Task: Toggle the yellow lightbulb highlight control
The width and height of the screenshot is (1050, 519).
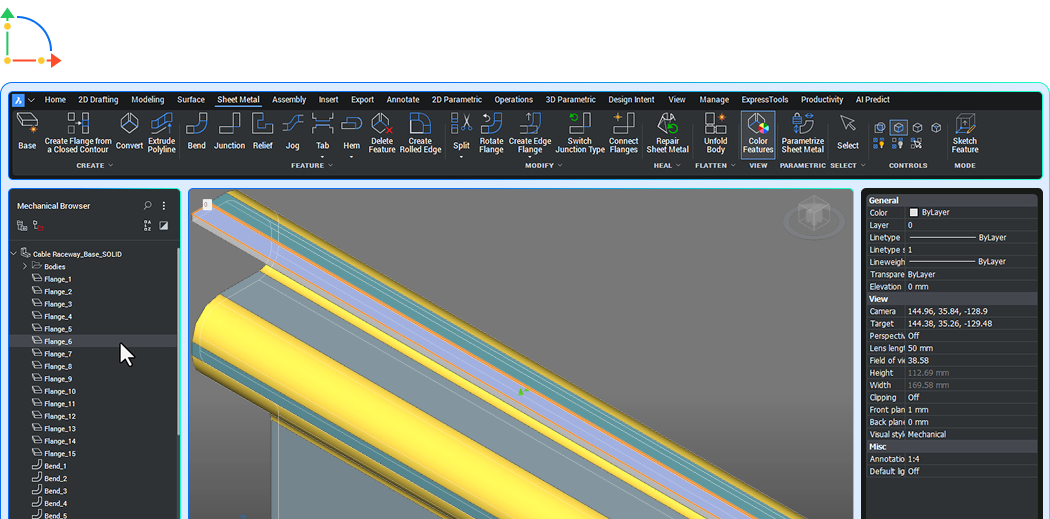Action: [x=880, y=143]
